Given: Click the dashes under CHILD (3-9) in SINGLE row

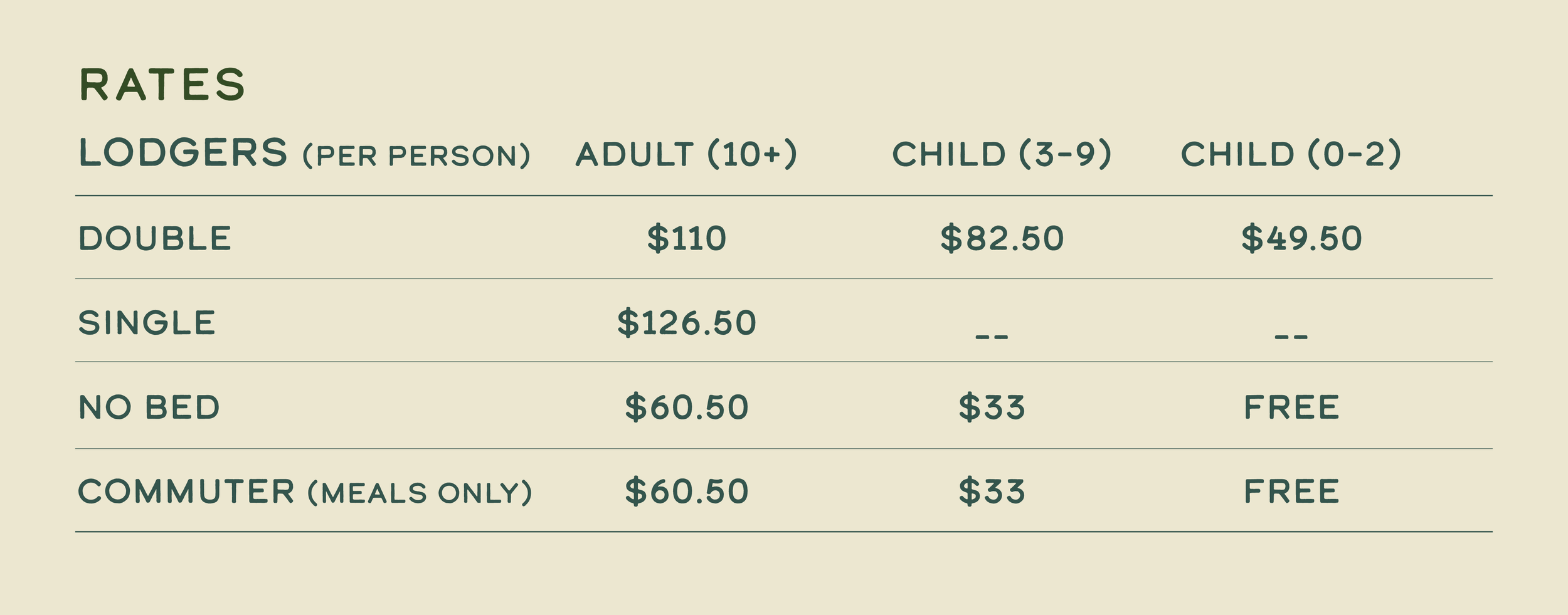Looking at the screenshot, I should click(992, 337).
